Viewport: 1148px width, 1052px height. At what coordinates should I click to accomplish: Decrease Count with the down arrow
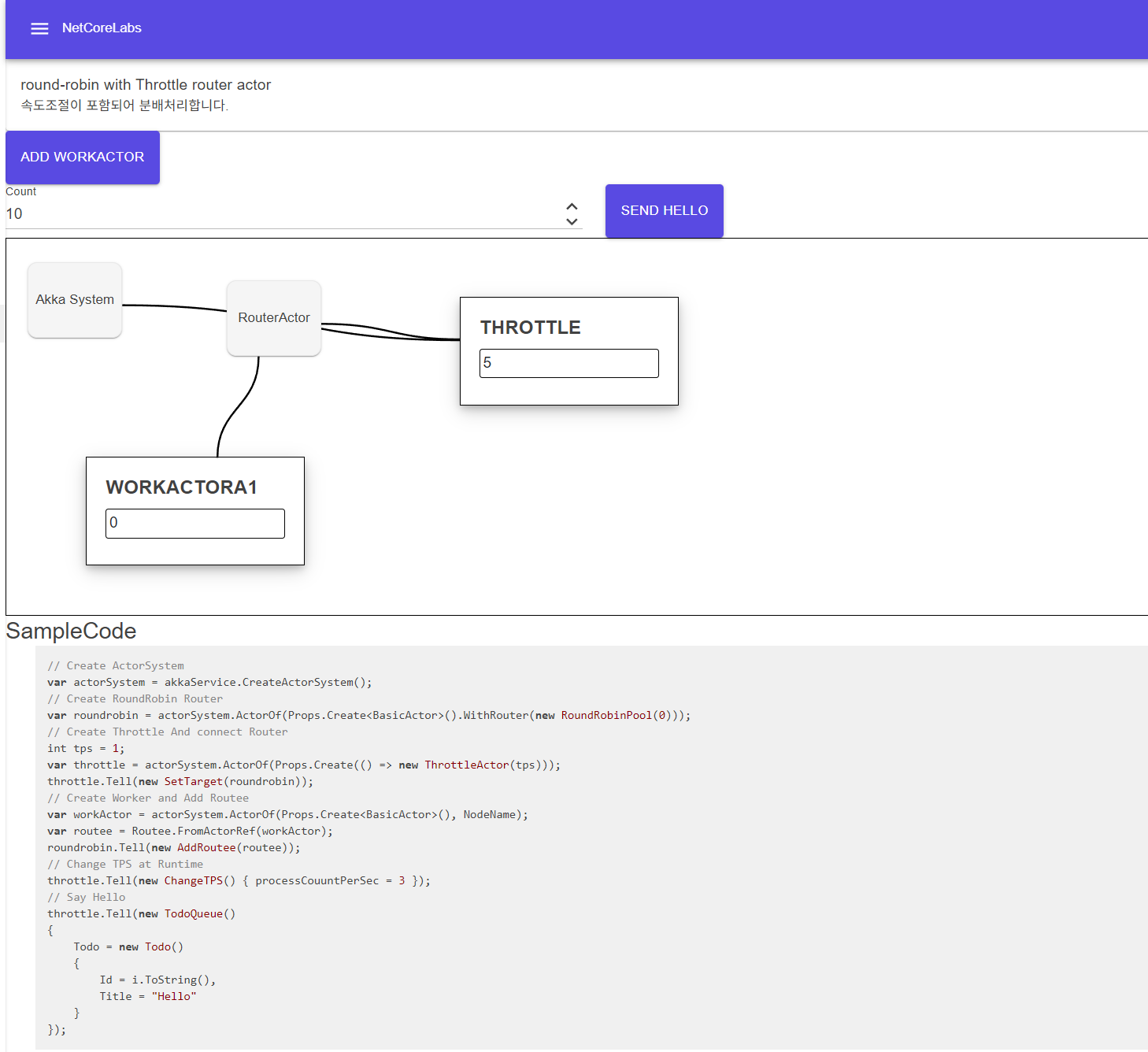(572, 222)
